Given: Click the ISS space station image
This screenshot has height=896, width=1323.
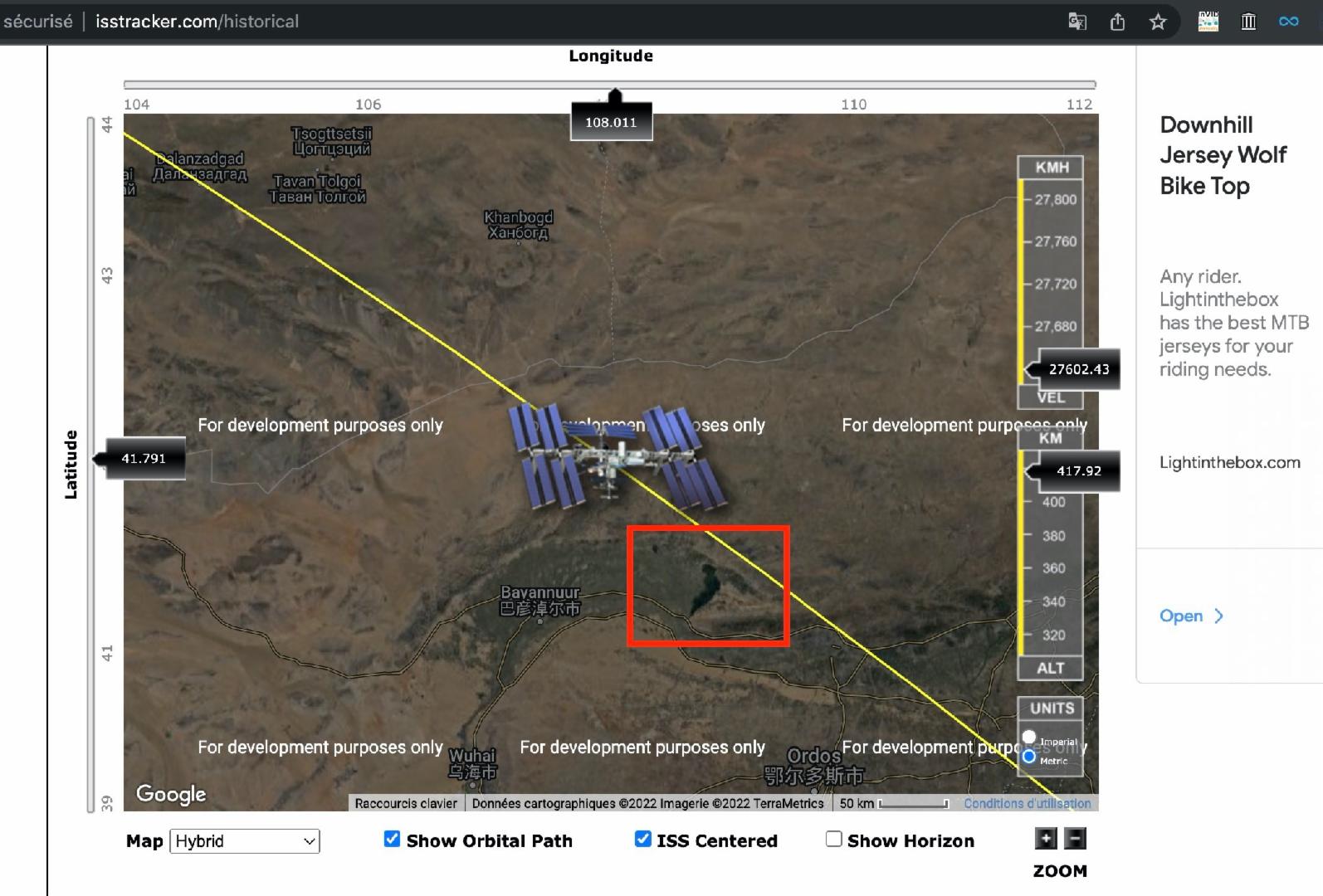Looking at the screenshot, I should point(616,457).
